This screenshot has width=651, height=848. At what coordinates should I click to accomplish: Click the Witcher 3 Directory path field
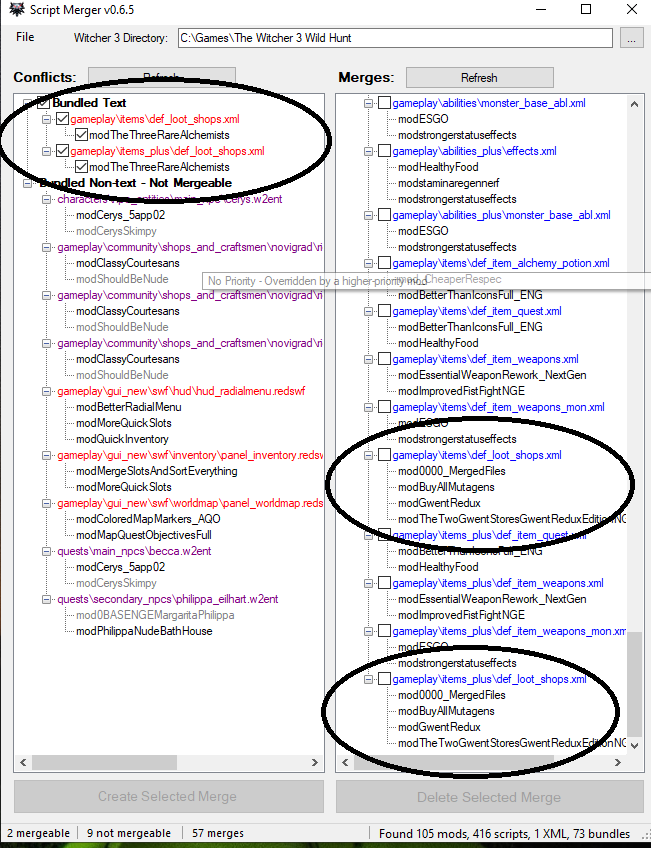click(395, 38)
